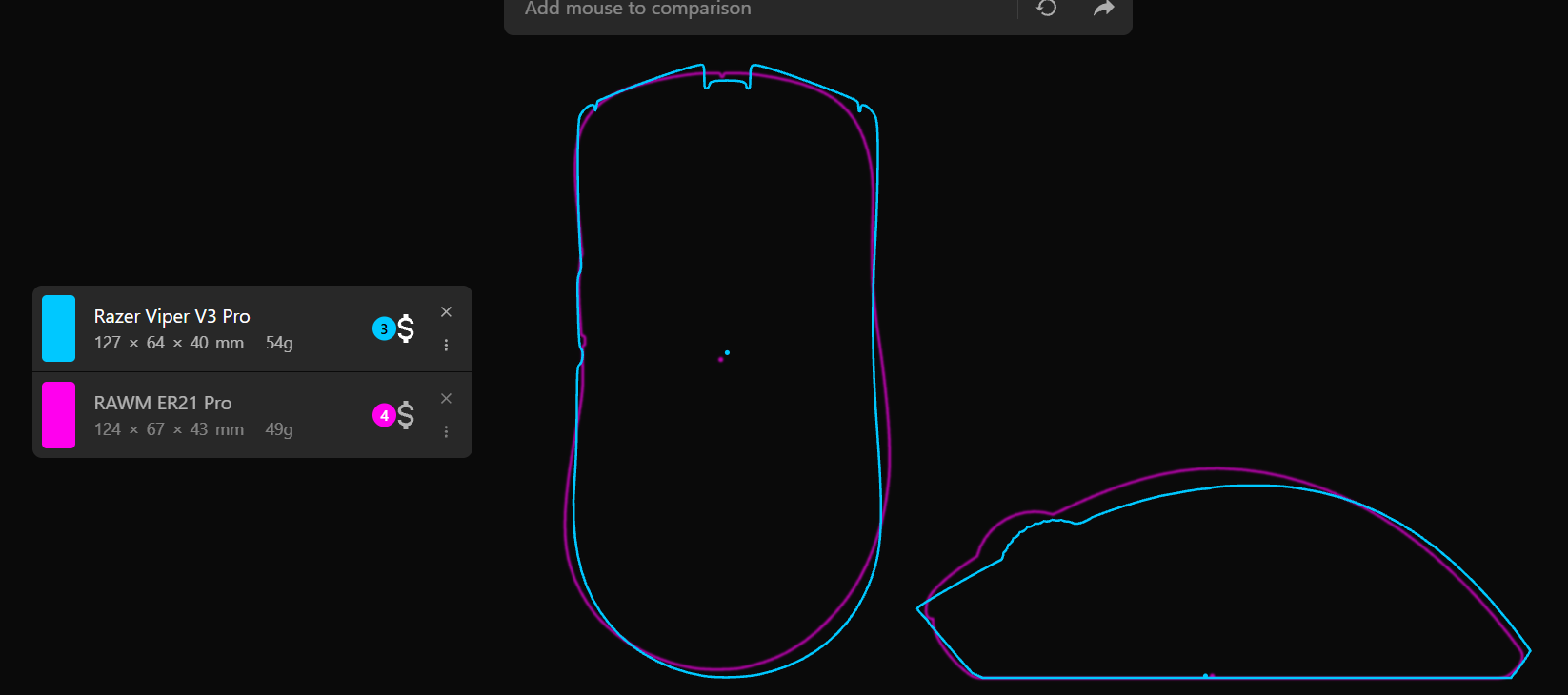This screenshot has height=695, width=1568.
Task: Click the 124 × 67 × 43 mm dimensions
Action: coord(169,429)
